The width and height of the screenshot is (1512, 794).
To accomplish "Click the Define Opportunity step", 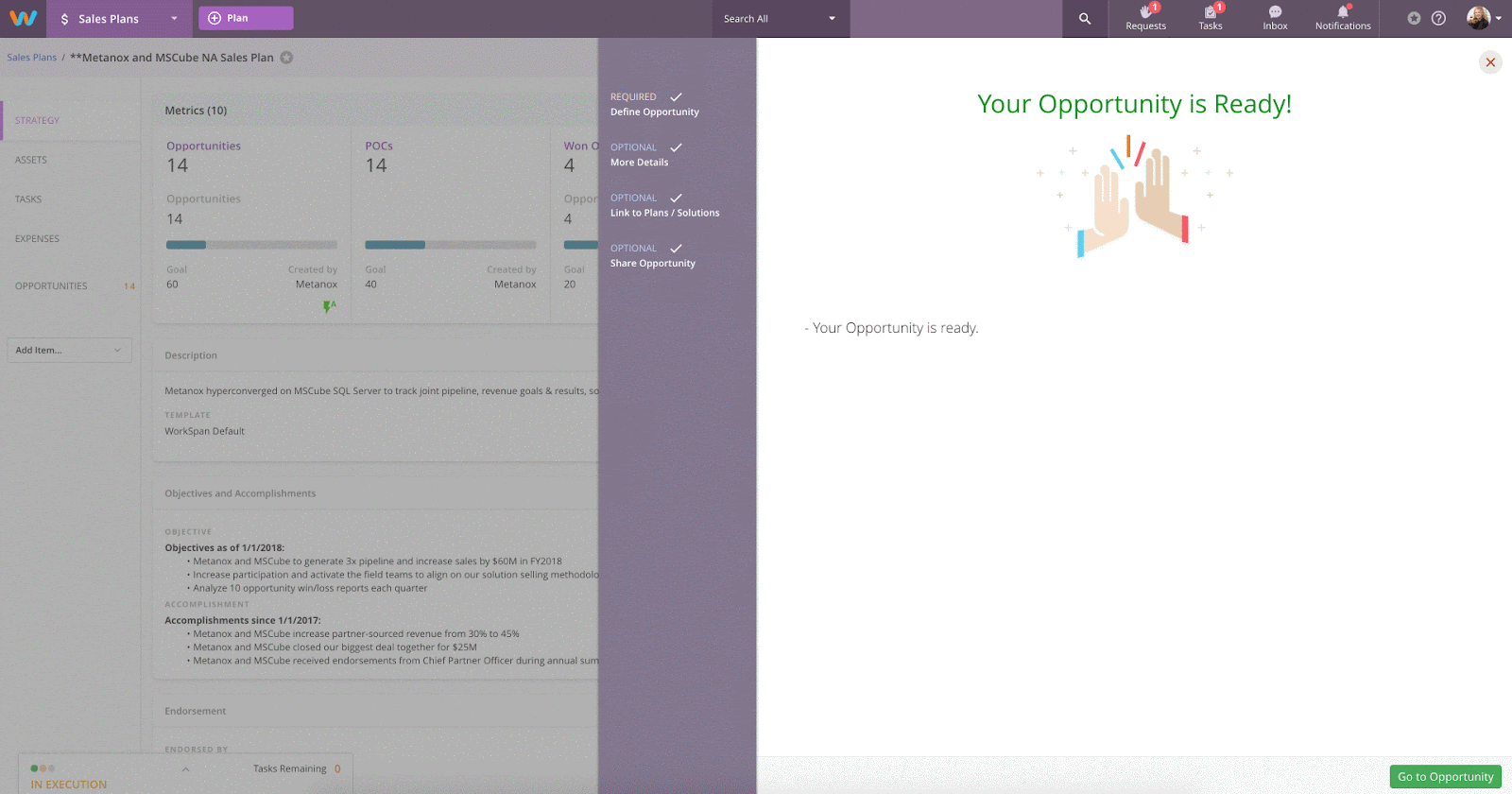I will click(654, 112).
